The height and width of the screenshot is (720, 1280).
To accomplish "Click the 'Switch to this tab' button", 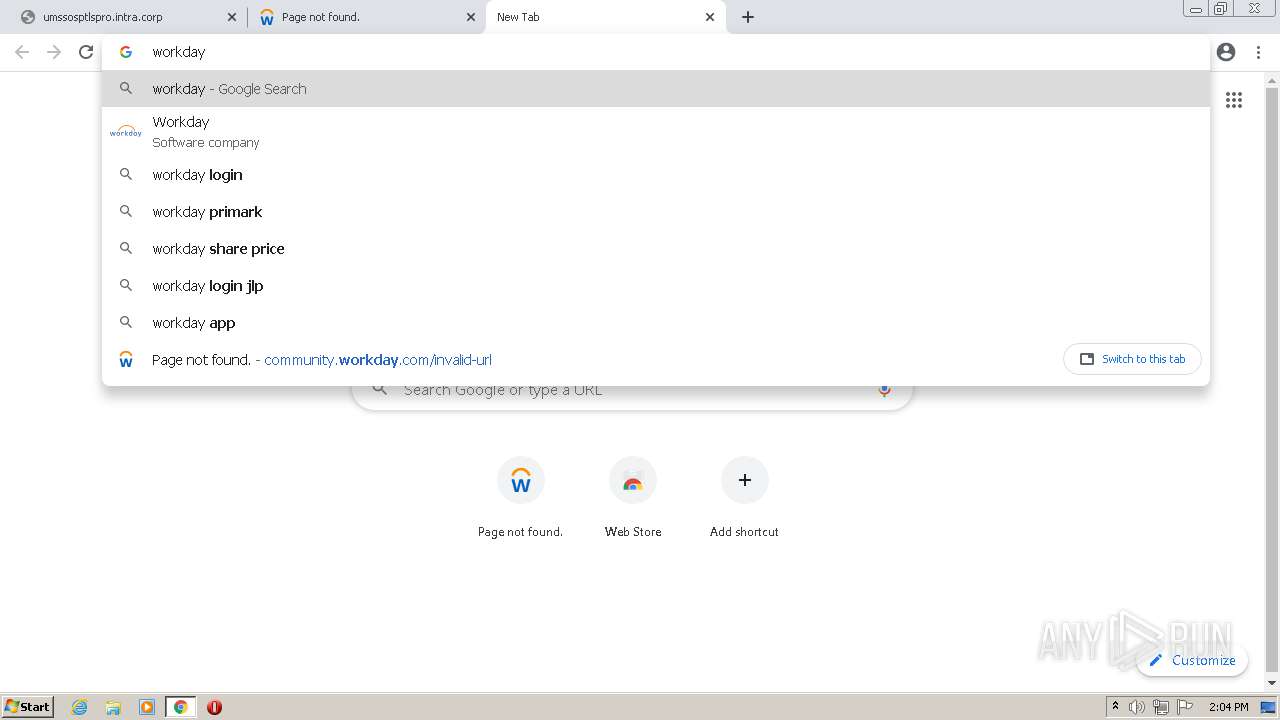I will point(1132,359).
